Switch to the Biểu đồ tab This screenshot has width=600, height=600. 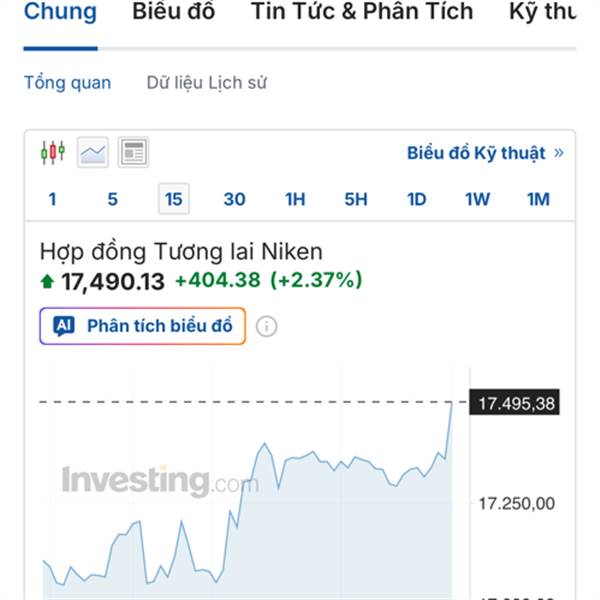click(174, 13)
